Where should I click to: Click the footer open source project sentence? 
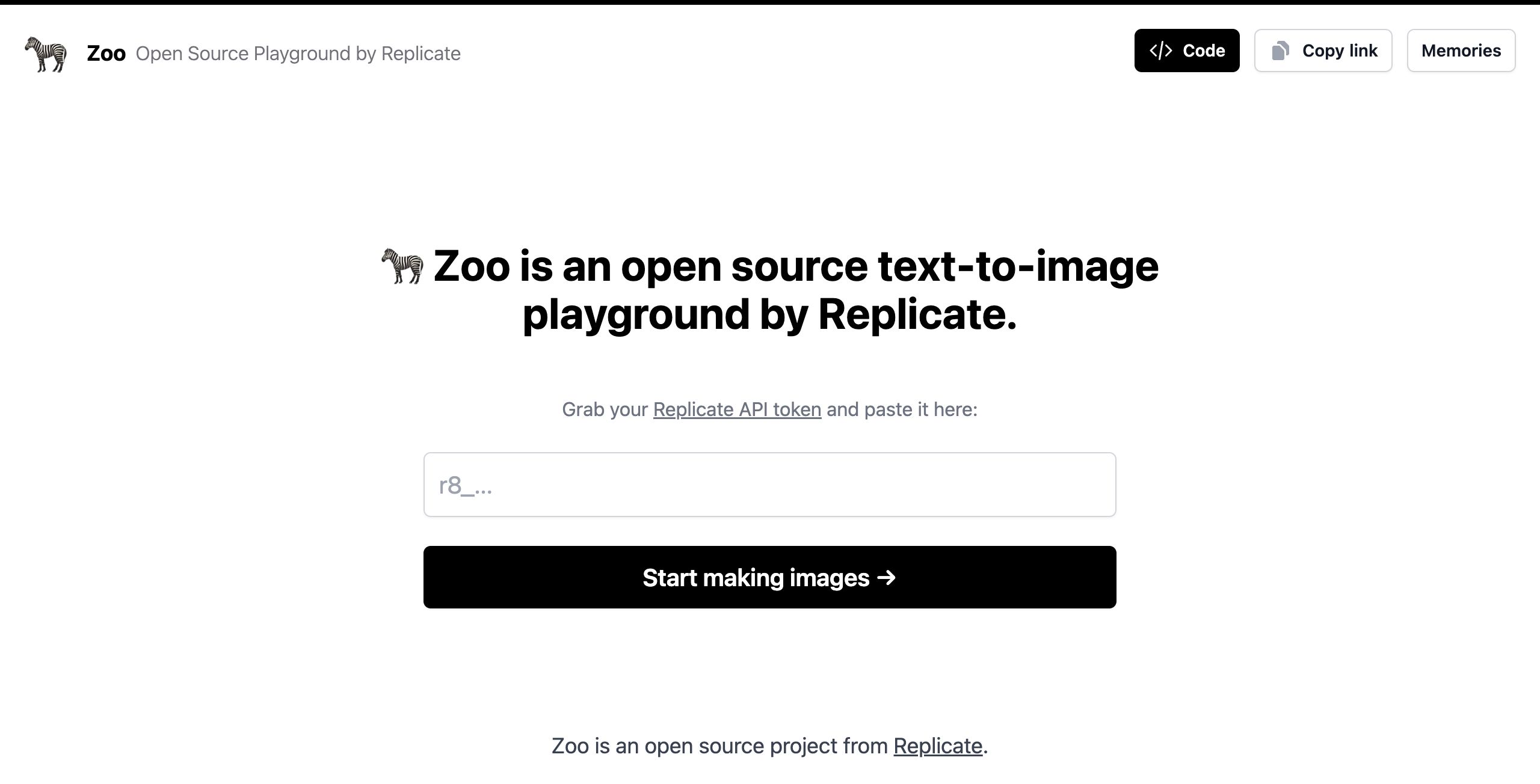tap(770, 746)
